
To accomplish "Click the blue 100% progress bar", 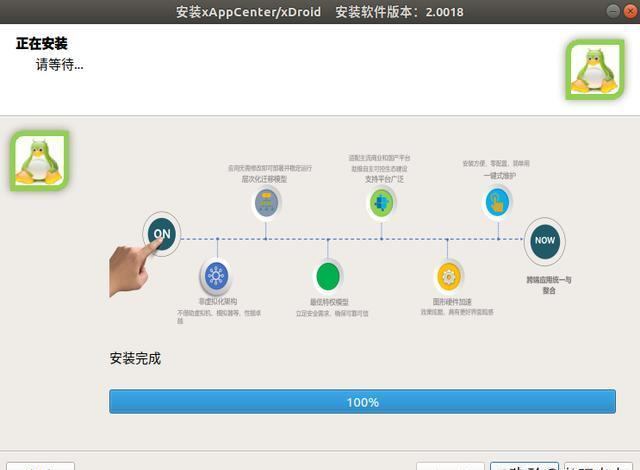I will click(362, 402).
